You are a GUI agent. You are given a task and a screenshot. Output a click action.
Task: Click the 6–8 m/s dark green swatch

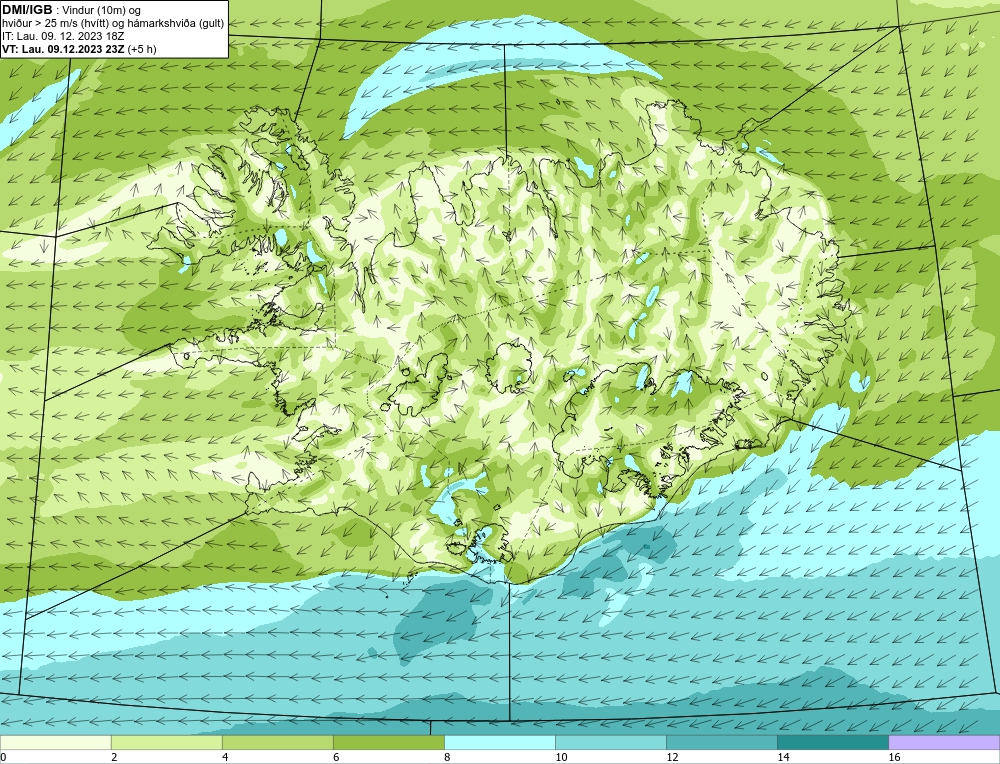[x=388, y=742]
